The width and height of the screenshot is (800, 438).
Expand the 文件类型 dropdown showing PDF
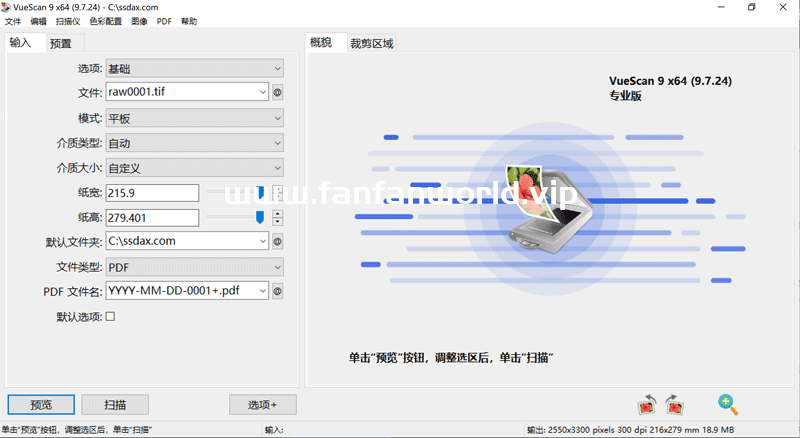pyautogui.click(x=194, y=267)
